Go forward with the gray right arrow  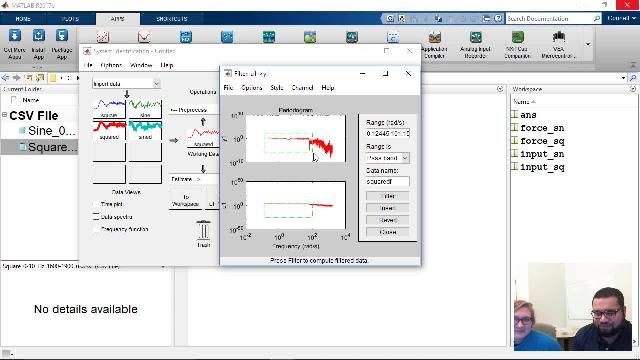(16, 78)
